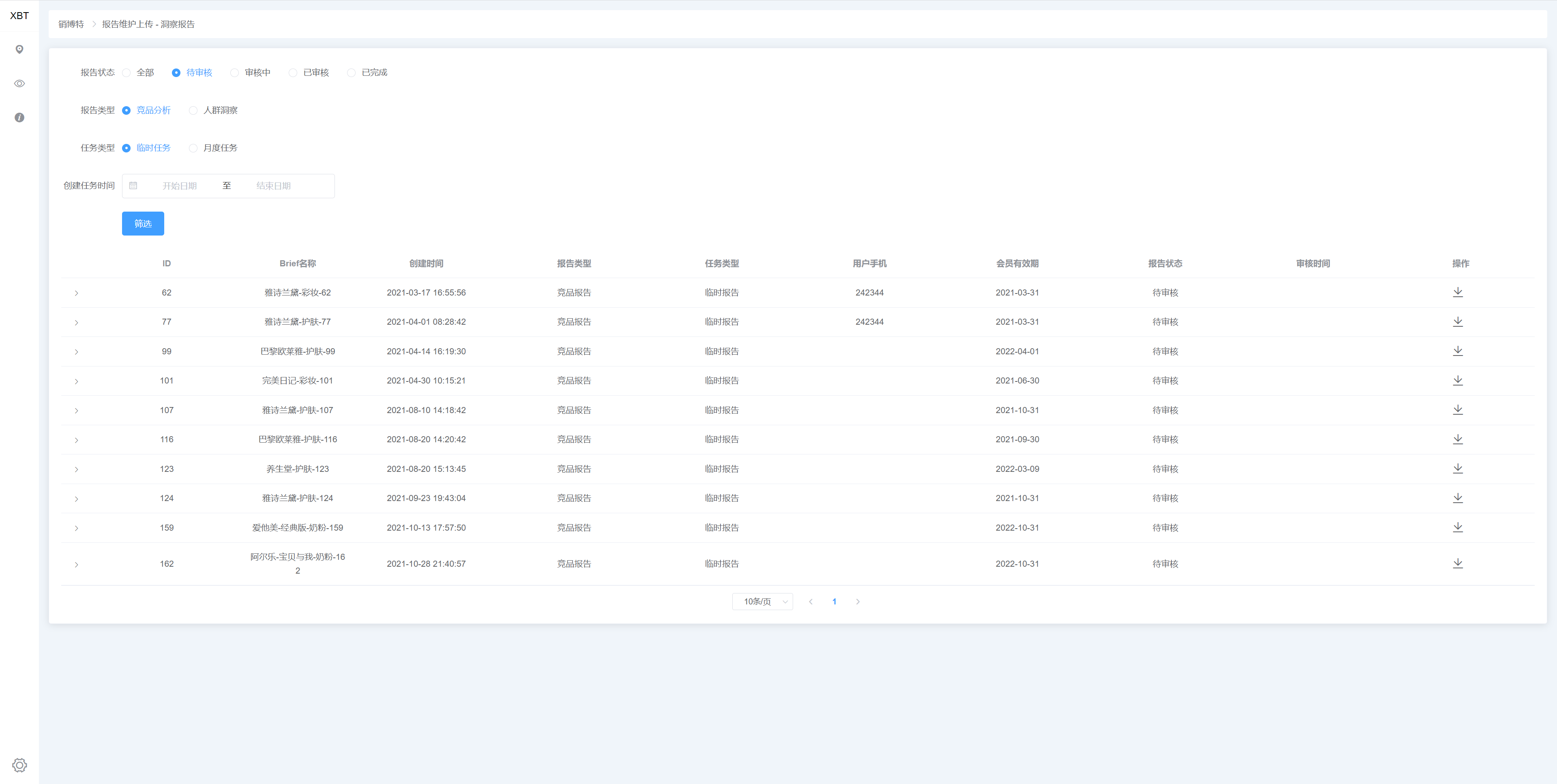Expand row for ID 116
Screen dimensions: 1557x784
tap(76, 440)
